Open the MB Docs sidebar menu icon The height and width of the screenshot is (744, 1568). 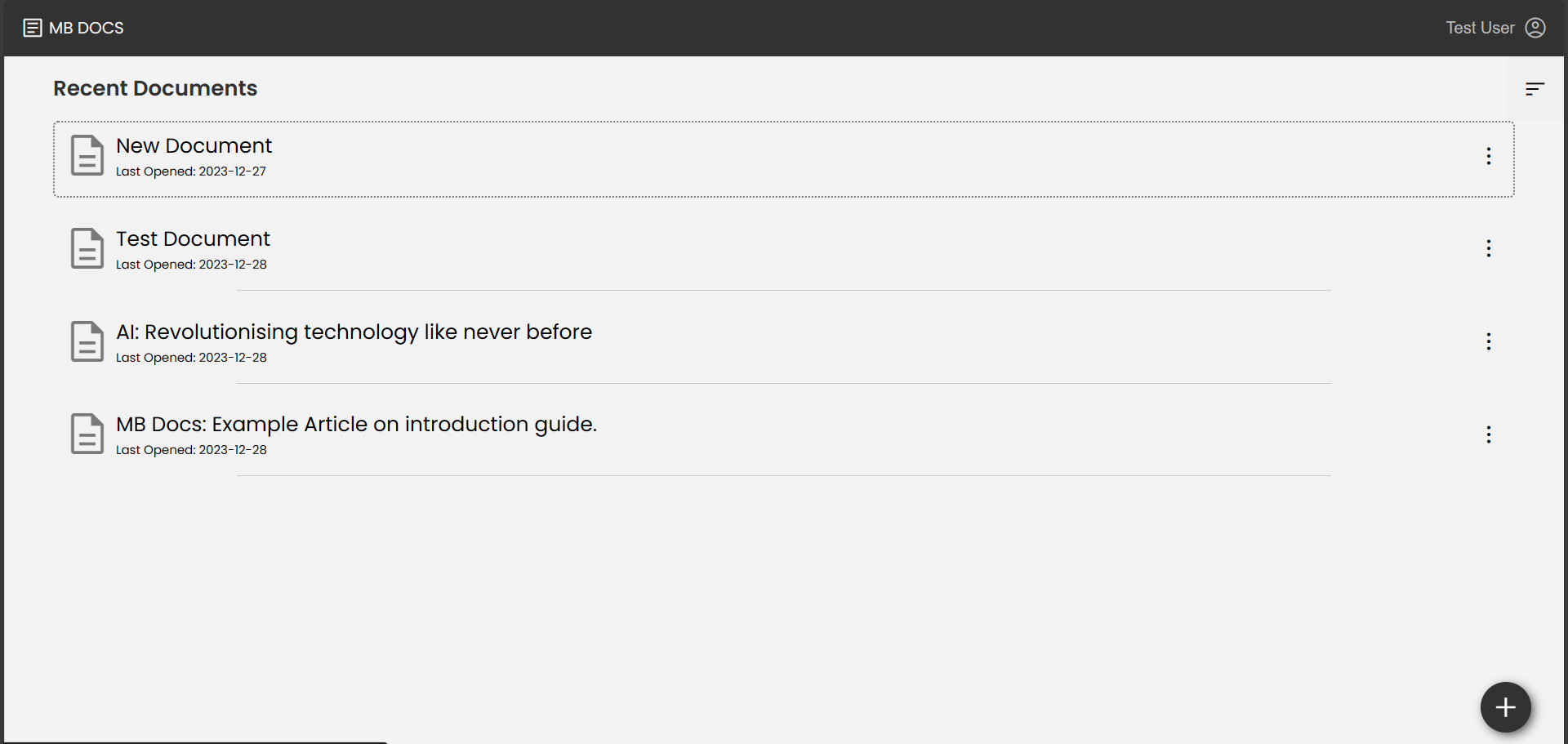click(33, 27)
